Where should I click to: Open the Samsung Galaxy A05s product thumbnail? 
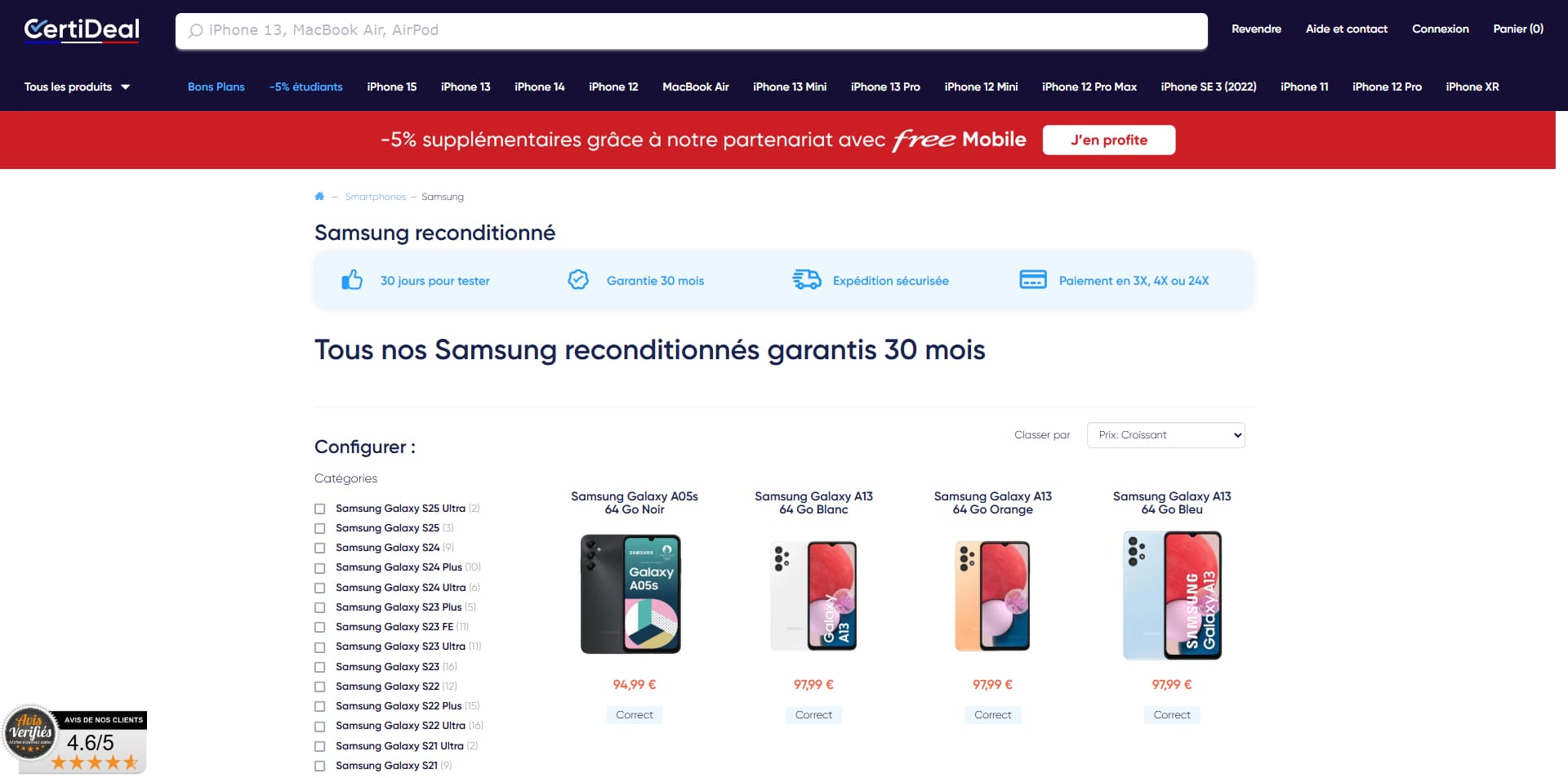pos(630,594)
